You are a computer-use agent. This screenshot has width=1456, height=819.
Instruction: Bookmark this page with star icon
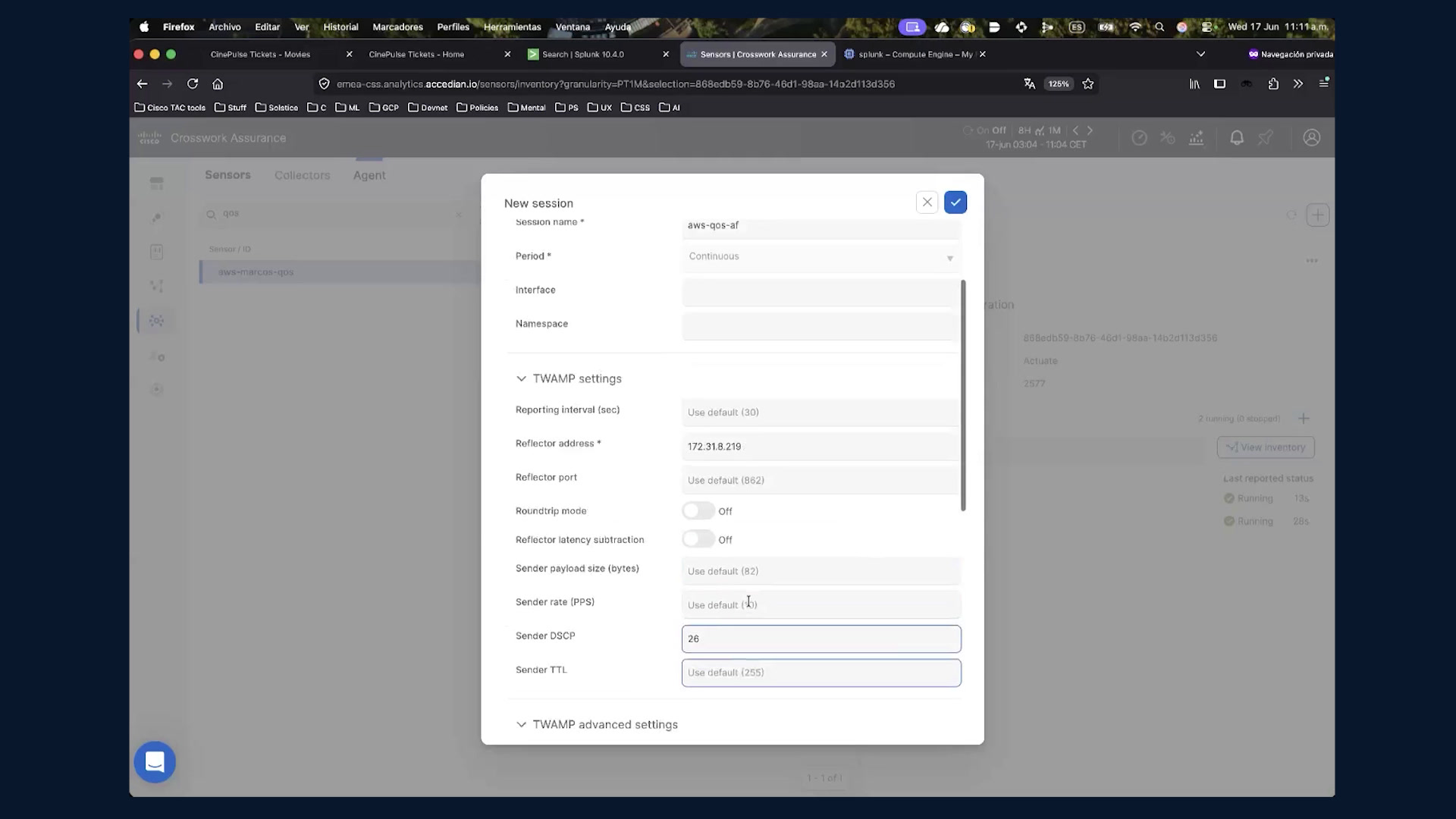pyautogui.click(x=1088, y=83)
